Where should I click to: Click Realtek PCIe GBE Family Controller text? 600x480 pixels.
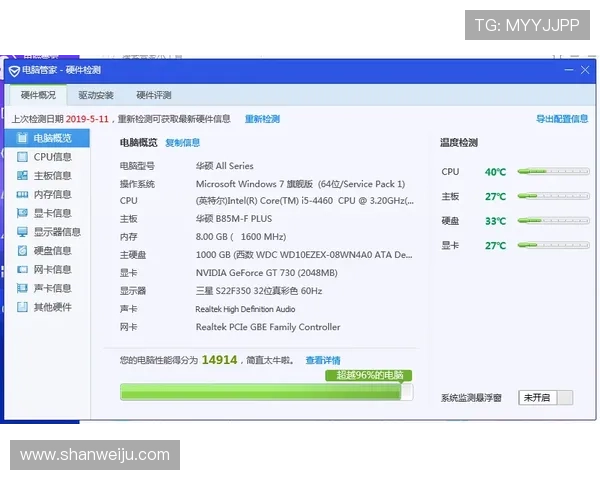coord(268,327)
